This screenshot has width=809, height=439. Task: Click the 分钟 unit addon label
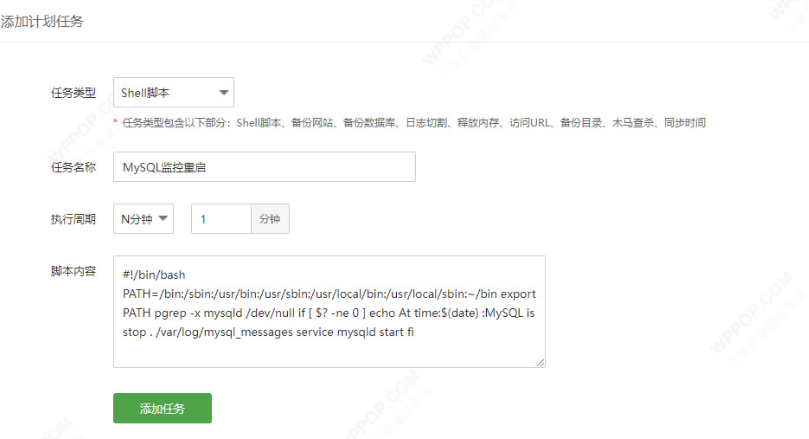pyautogui.click(x=270, y=219)
